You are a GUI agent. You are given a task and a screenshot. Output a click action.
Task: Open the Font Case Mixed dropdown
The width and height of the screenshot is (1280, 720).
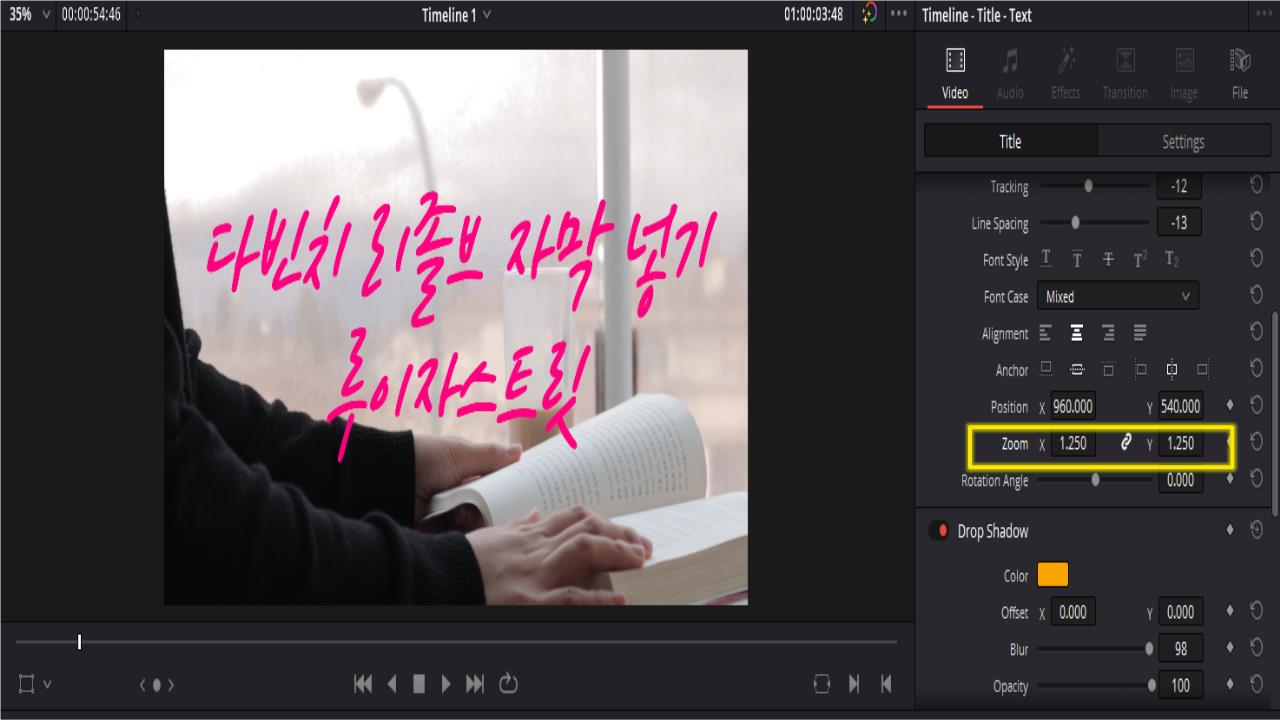coord(1118,297)
